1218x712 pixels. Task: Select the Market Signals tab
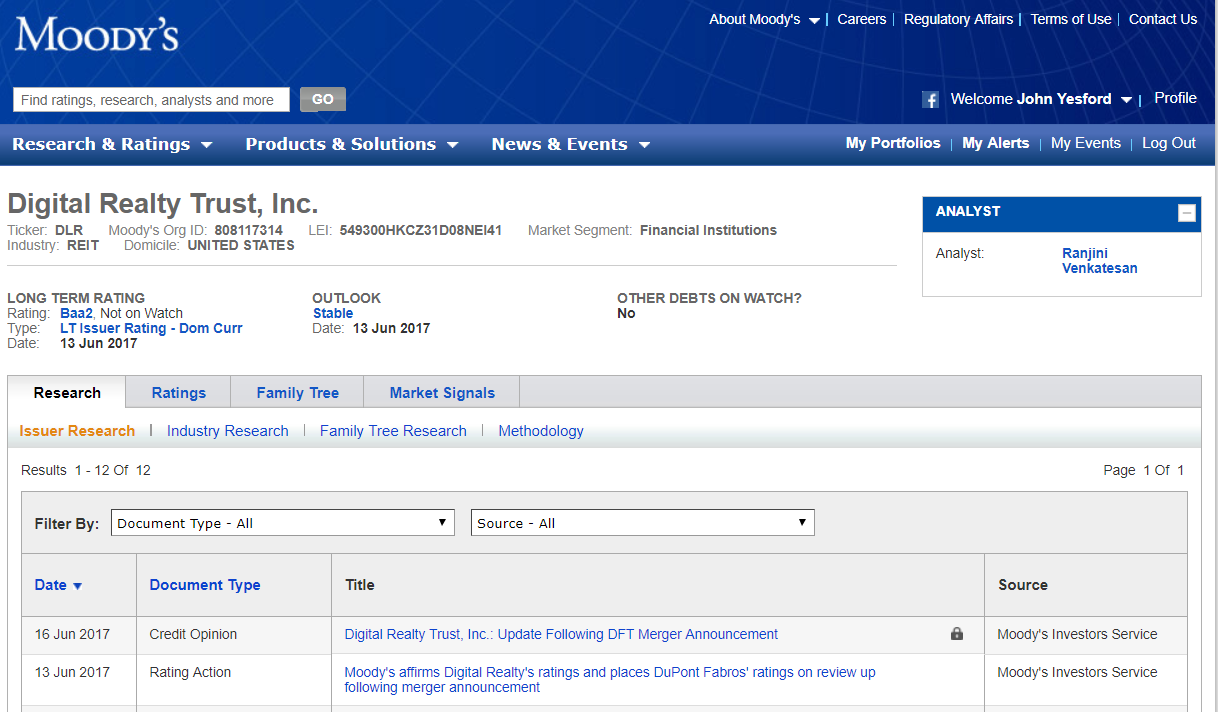tap(441, 392)
